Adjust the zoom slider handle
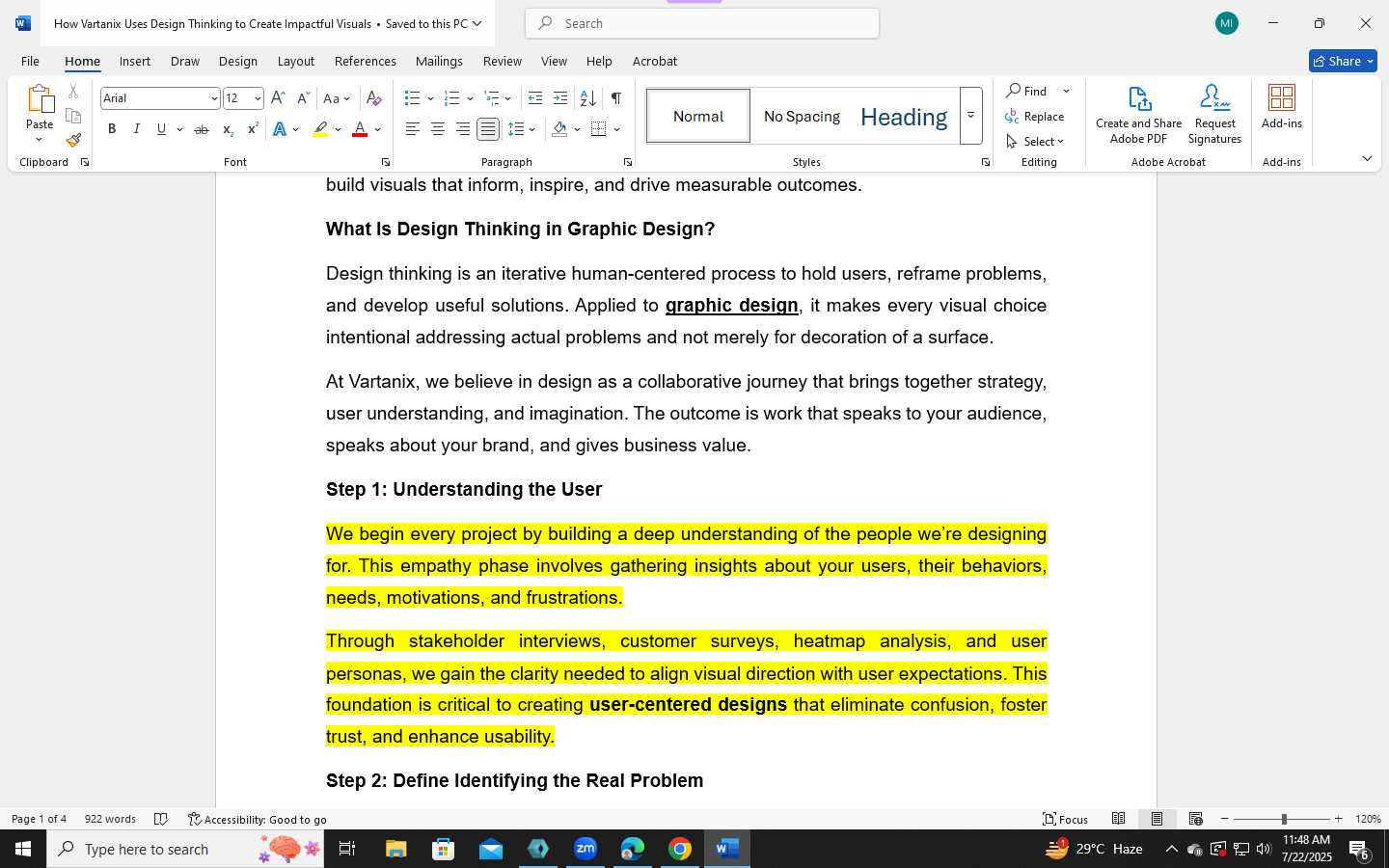This screenshot has height=868, width=1389. point(1284,819)
